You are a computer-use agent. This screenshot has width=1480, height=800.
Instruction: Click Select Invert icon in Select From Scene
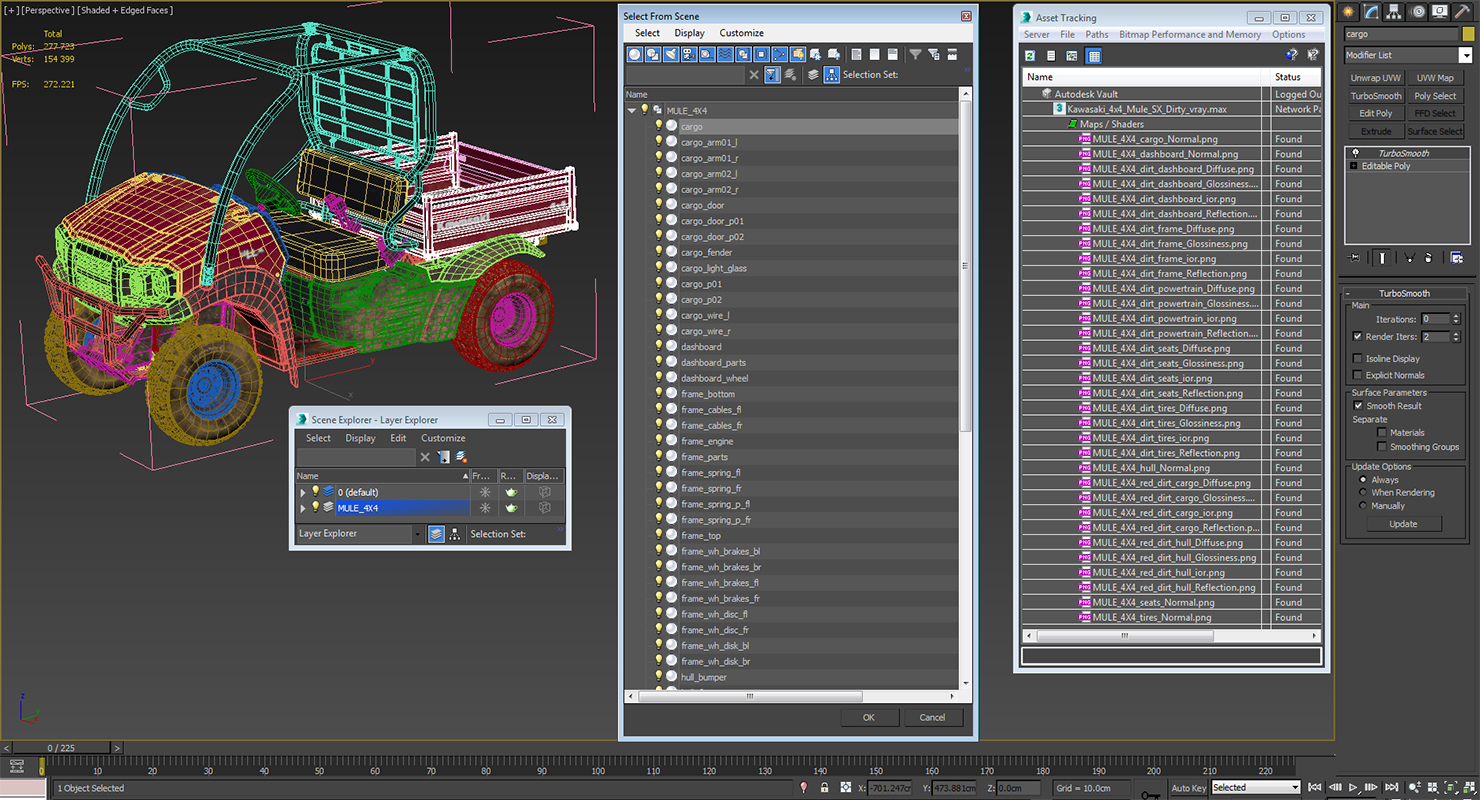pos(893,54)
